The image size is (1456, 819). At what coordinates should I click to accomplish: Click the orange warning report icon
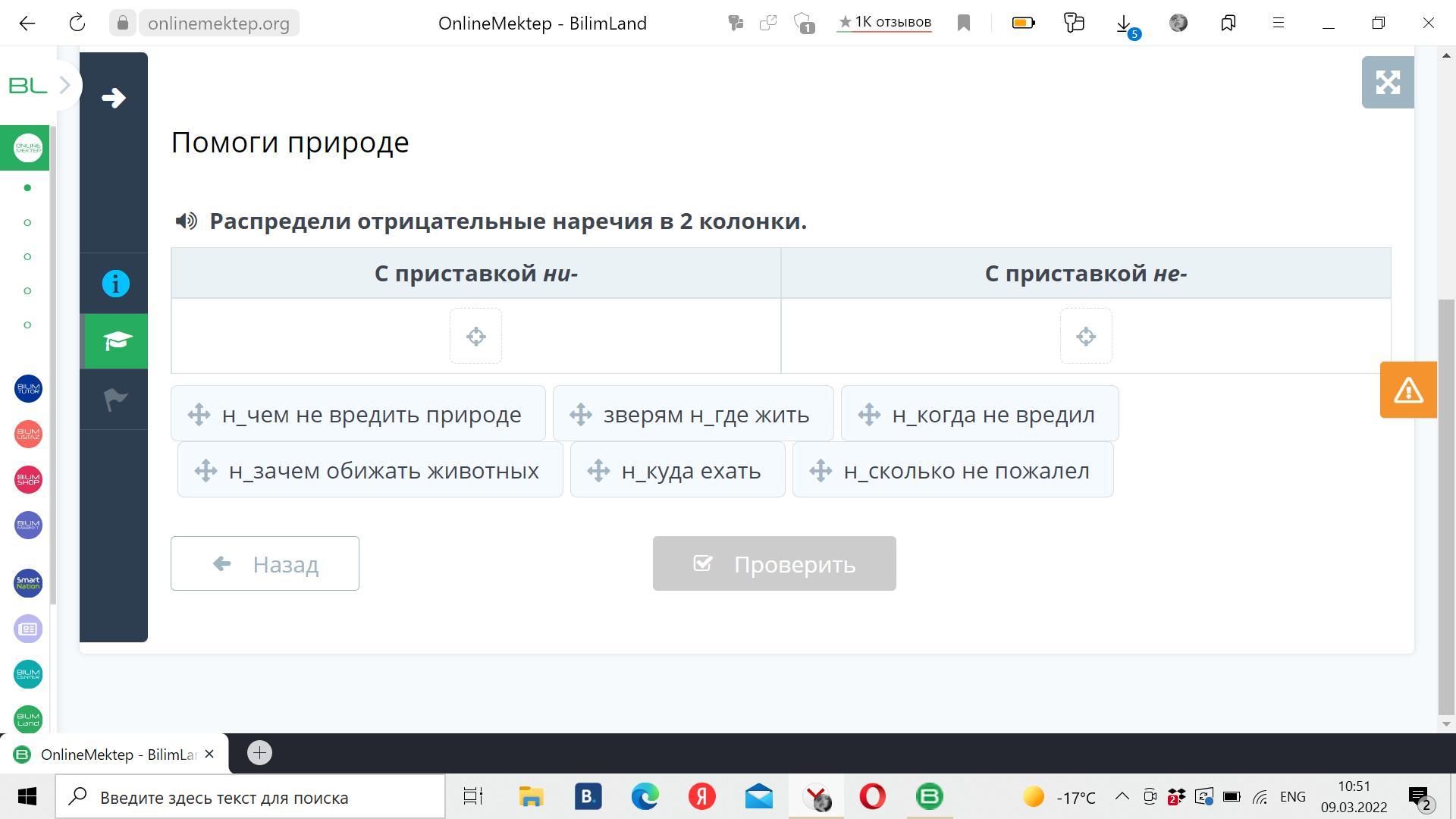1408,390
